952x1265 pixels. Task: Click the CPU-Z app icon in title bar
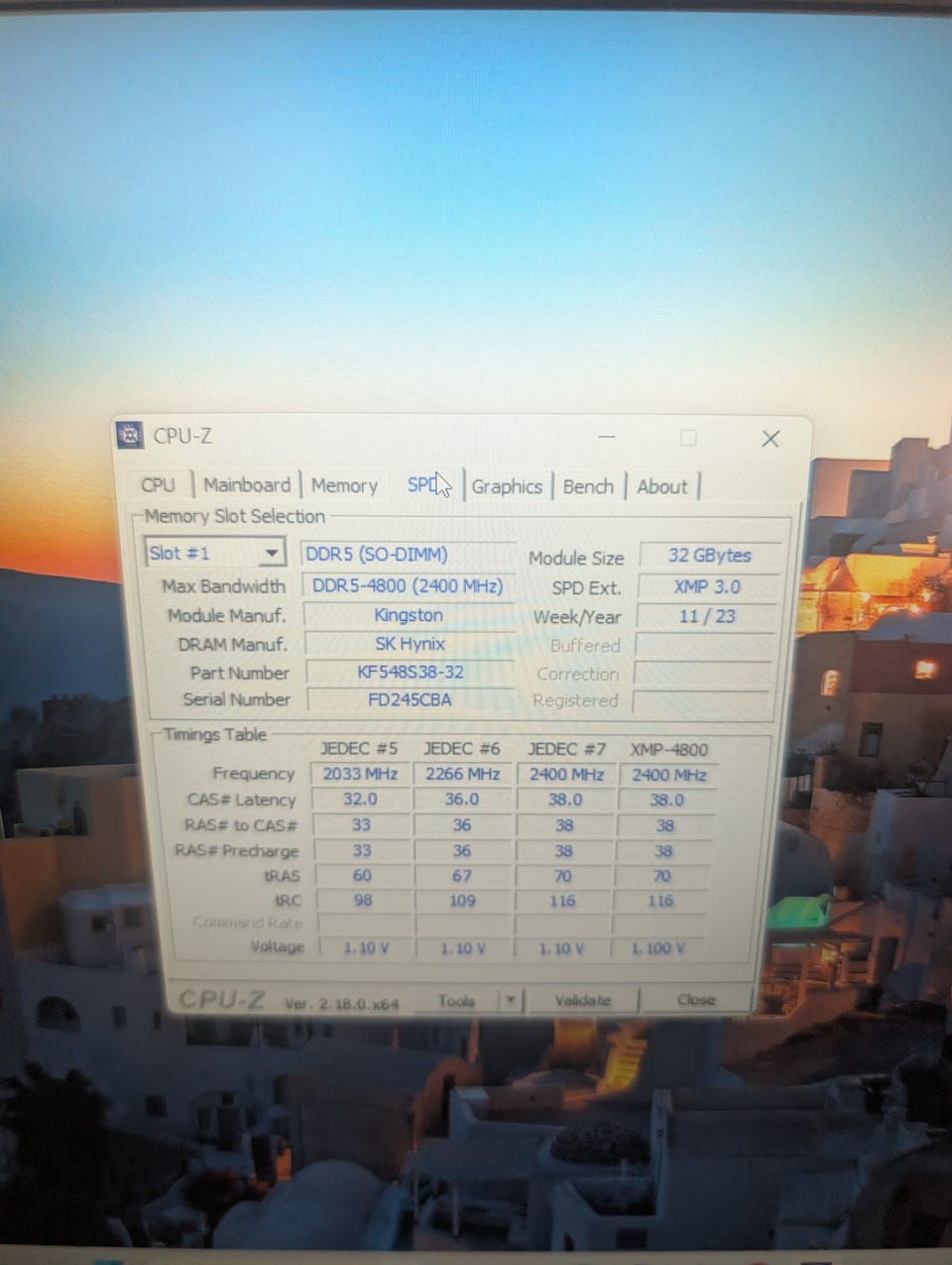point(130,435)
